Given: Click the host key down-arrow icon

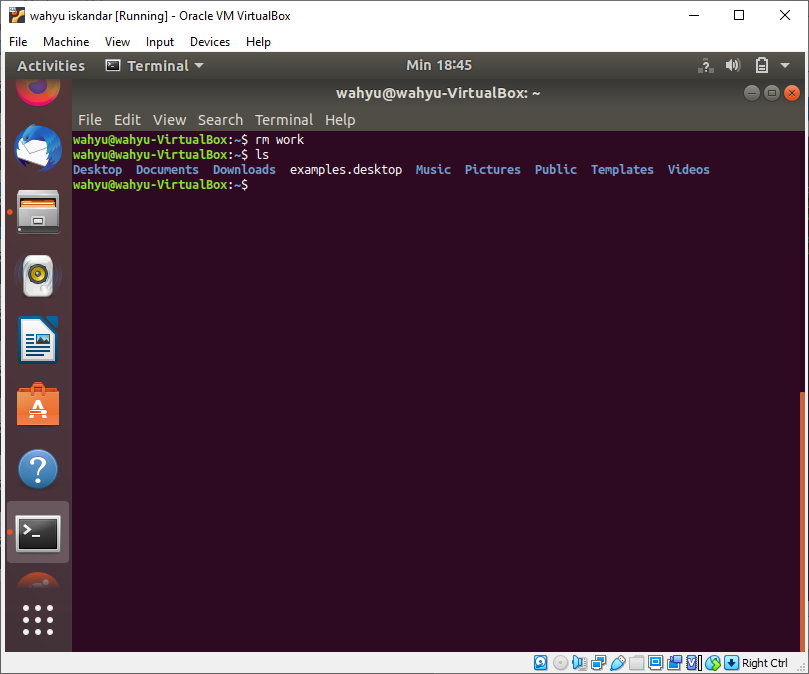Looking at the screenshot, I should 731,663.
